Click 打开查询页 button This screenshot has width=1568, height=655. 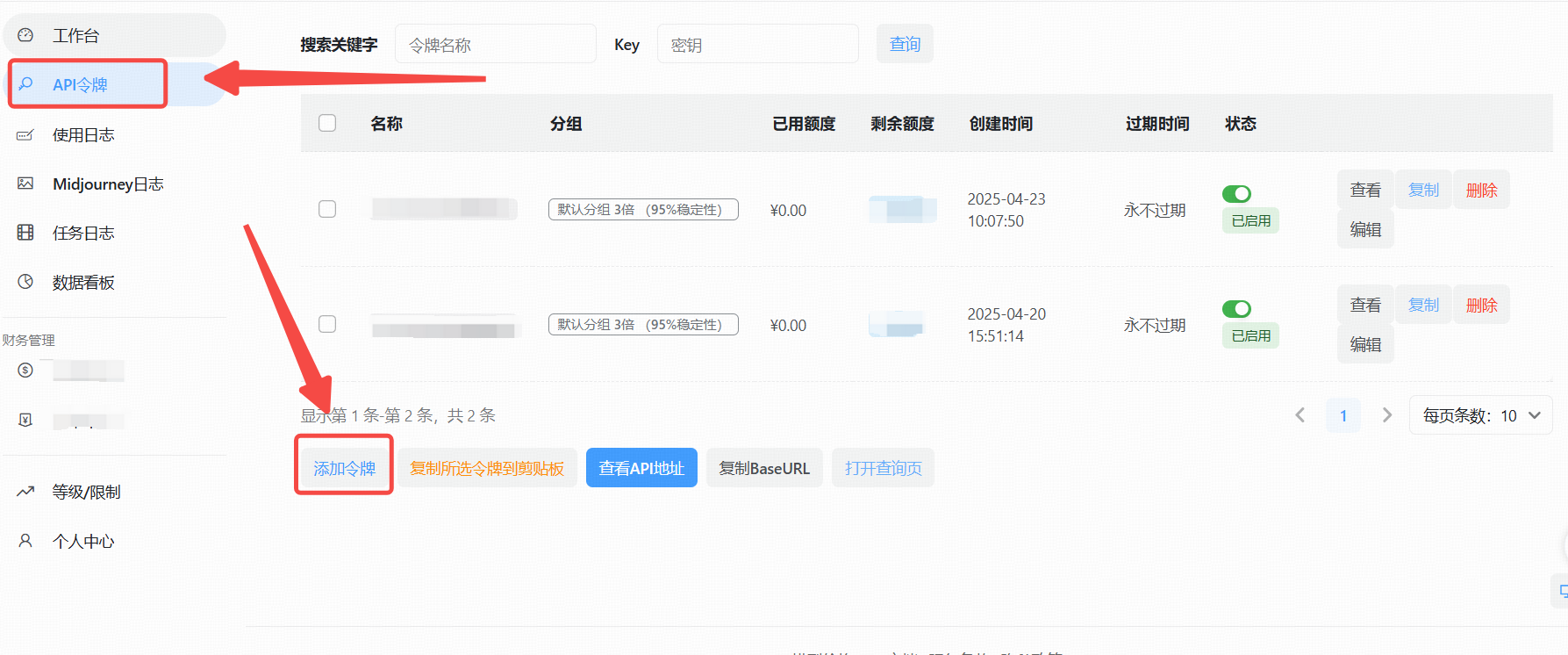coord(883,468)
